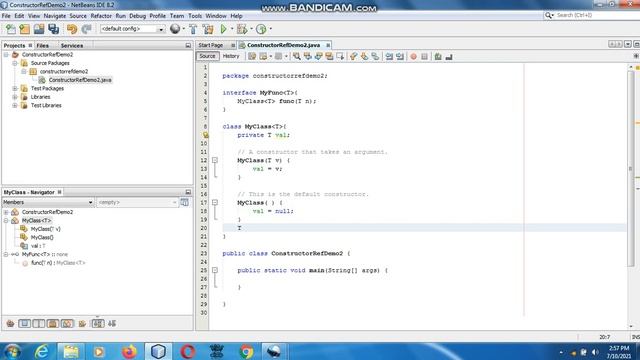
Task: Click the Open Project toolbar icon
Action: coord(39,29)
